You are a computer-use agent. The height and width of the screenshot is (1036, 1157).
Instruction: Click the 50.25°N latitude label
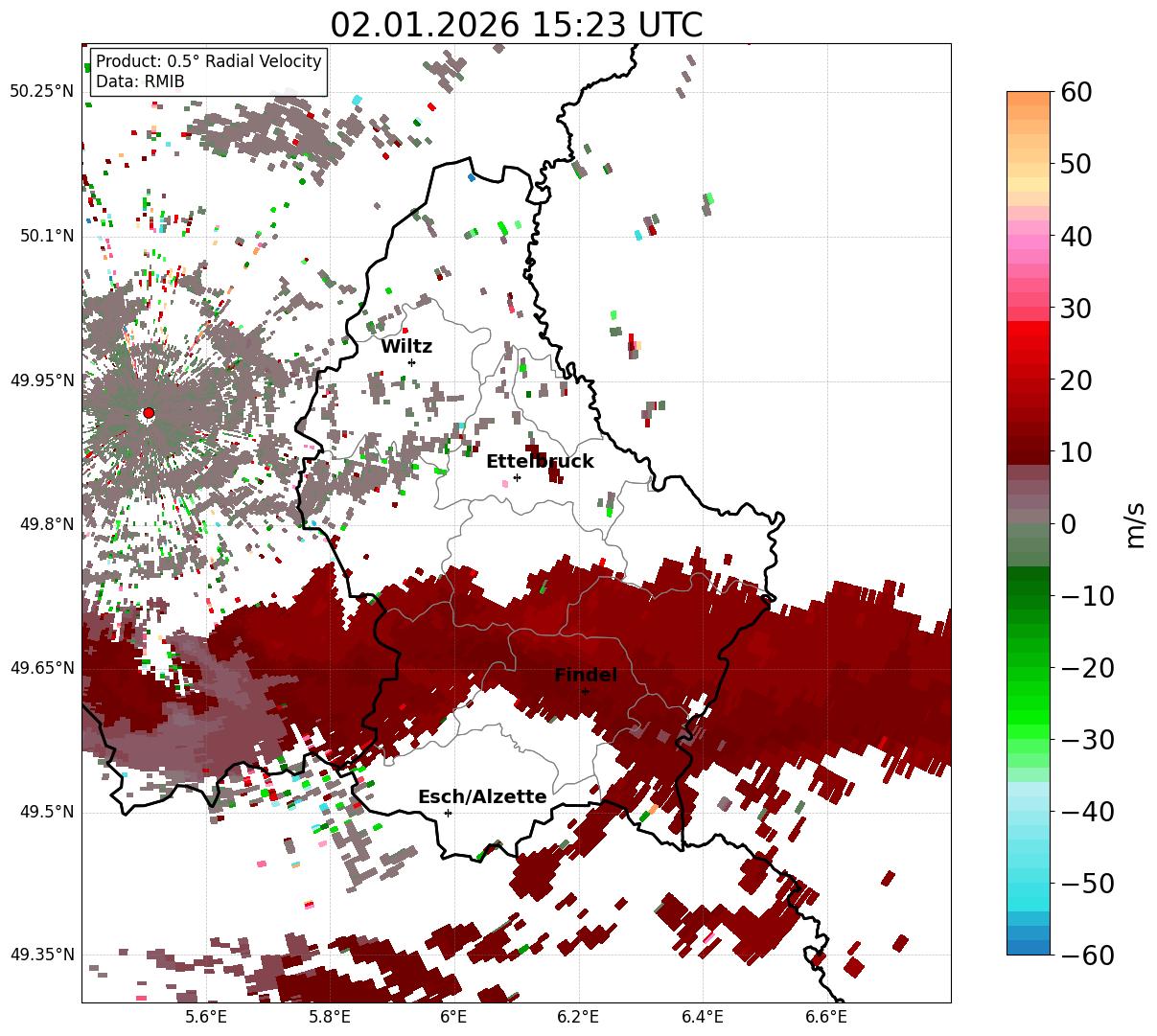pyautogui.click(x=42, y=92)
